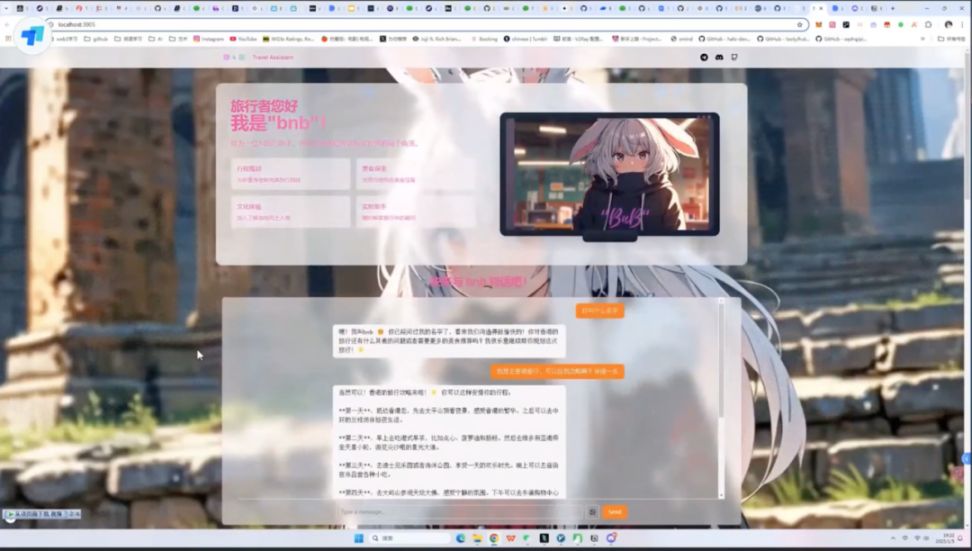This screenshot has width=972, height=551.
Task: Click the chat scrollbar down arrow
Action: pos(721,495)
